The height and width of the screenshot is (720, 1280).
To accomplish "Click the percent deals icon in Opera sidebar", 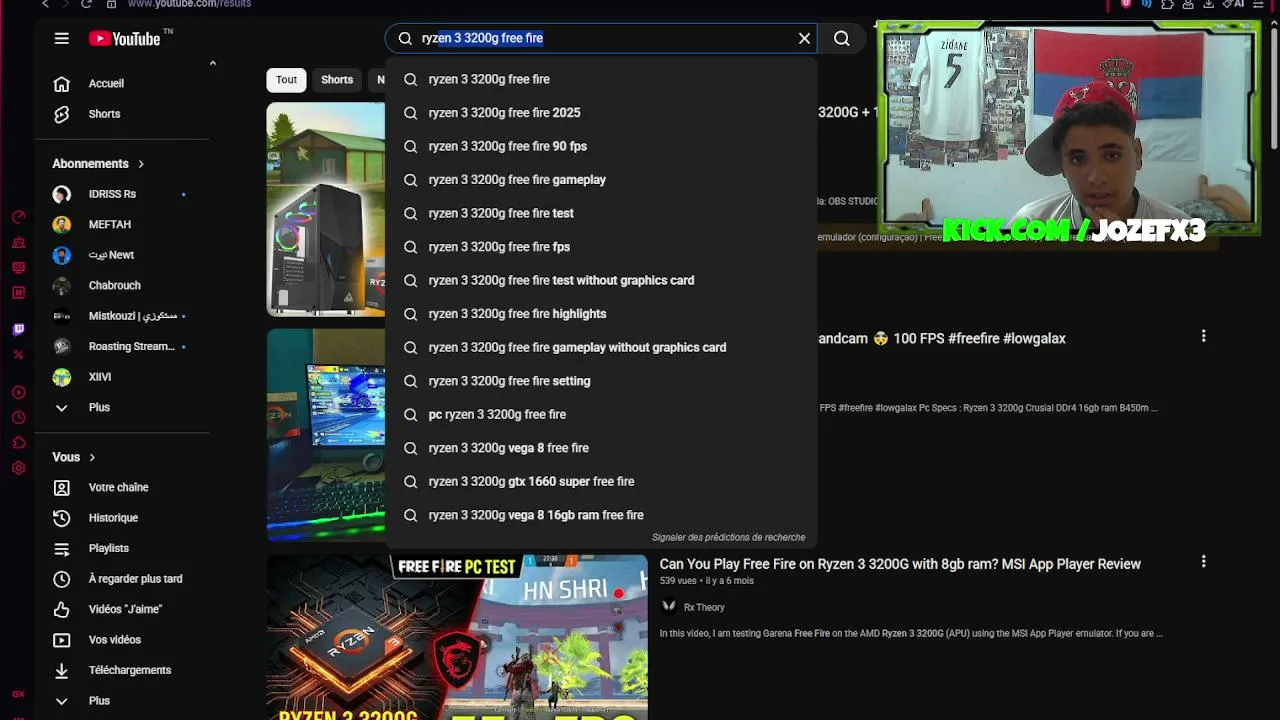I will tap(18, 355).
